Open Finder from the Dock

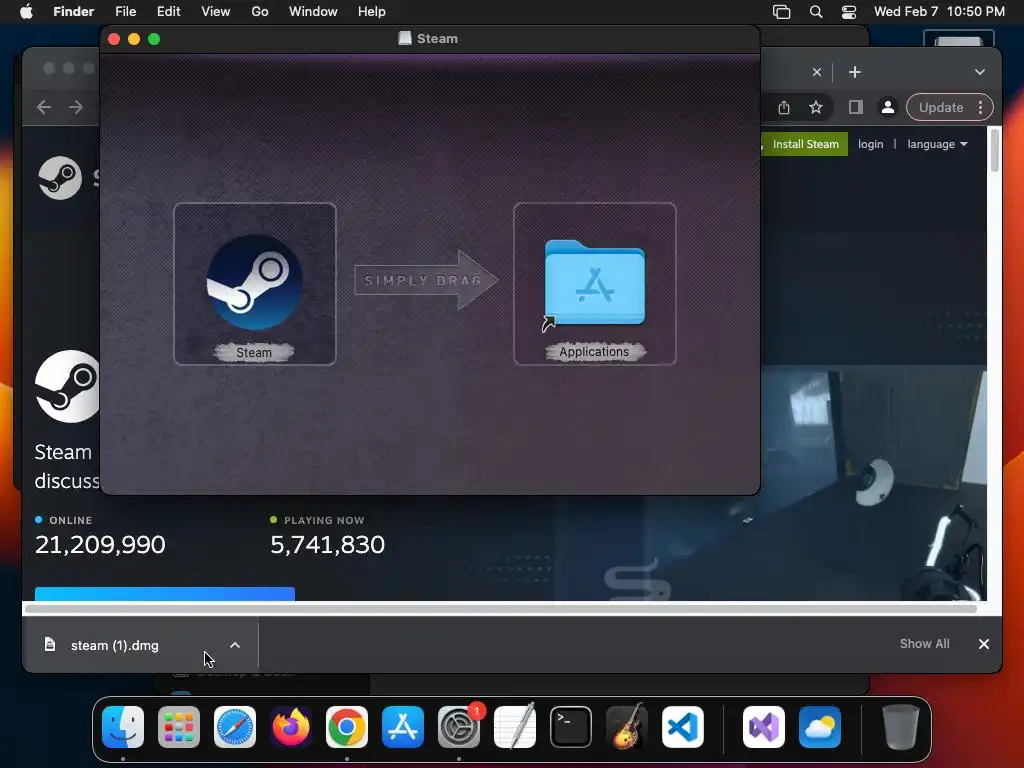(x=123, y=727)
